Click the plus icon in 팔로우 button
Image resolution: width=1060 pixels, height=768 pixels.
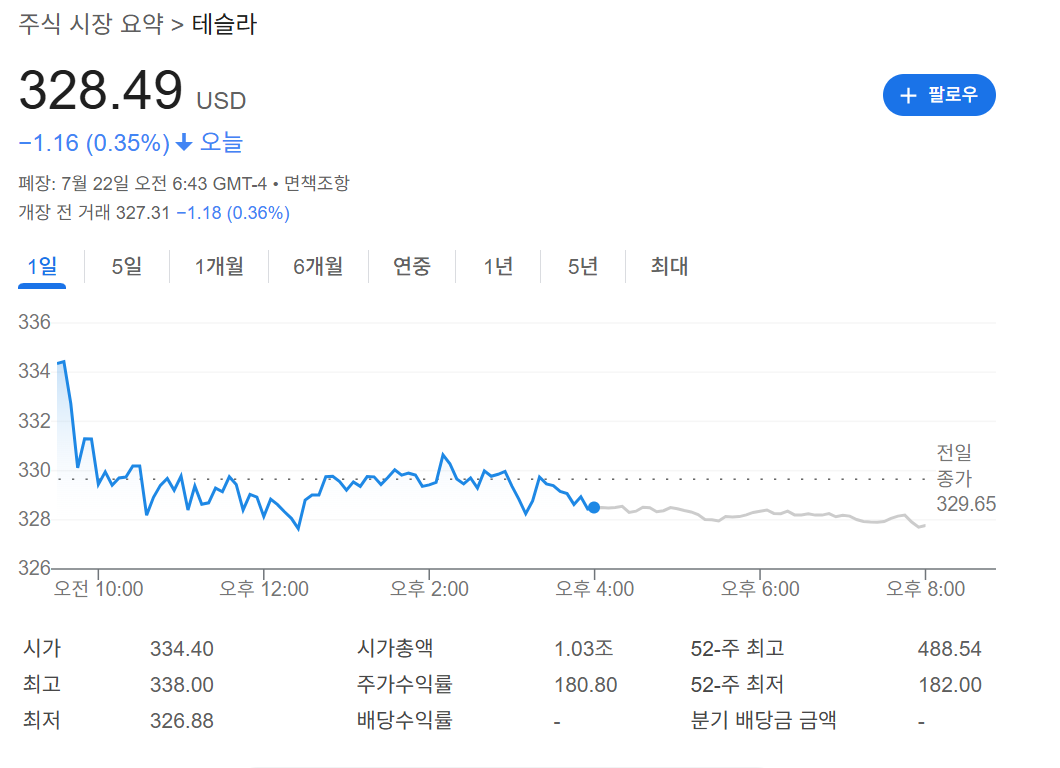(908, 95)
